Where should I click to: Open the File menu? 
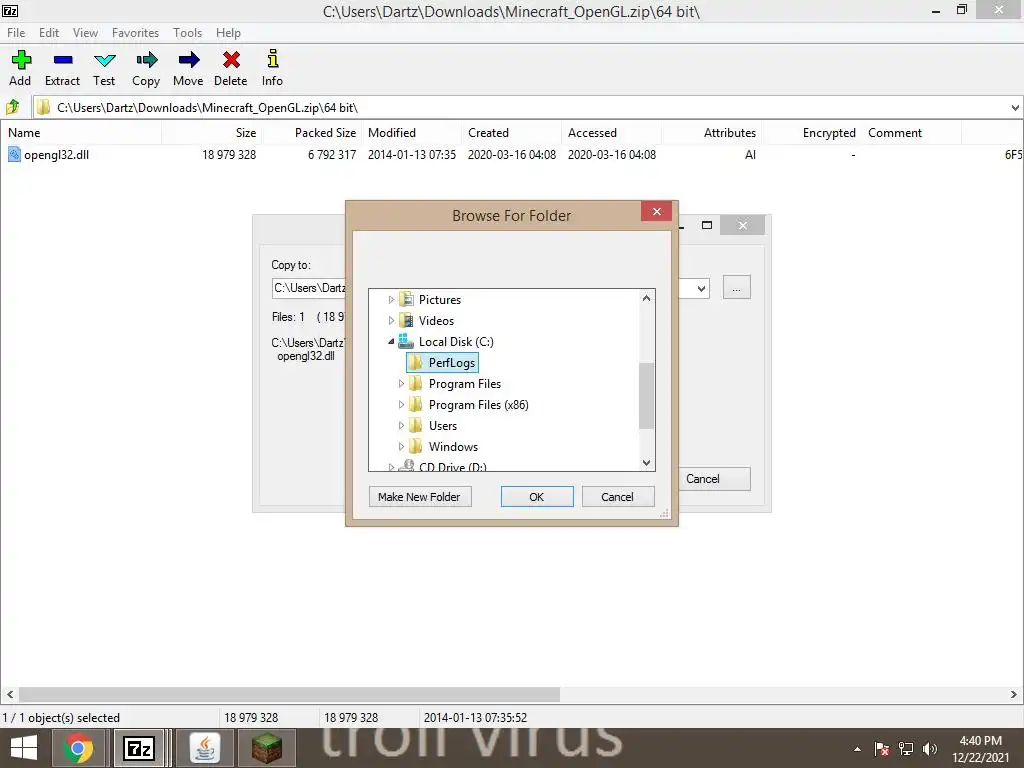pyautogui.click(x=16, y=33)
